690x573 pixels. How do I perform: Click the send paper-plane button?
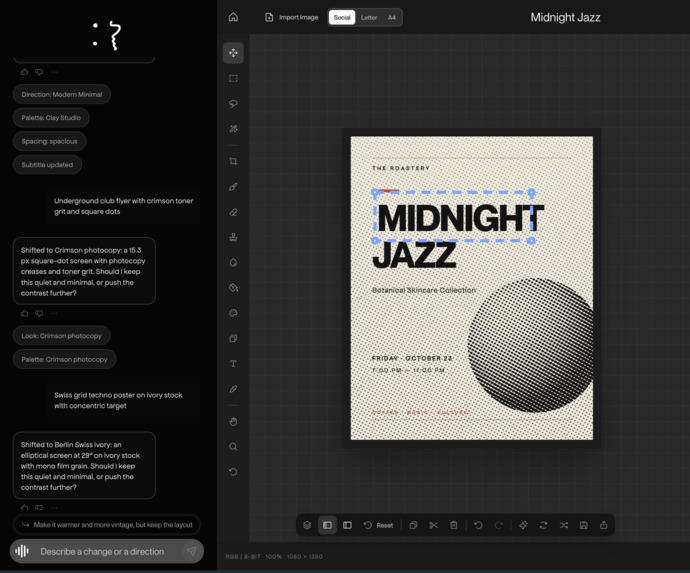tap(191, 551)
